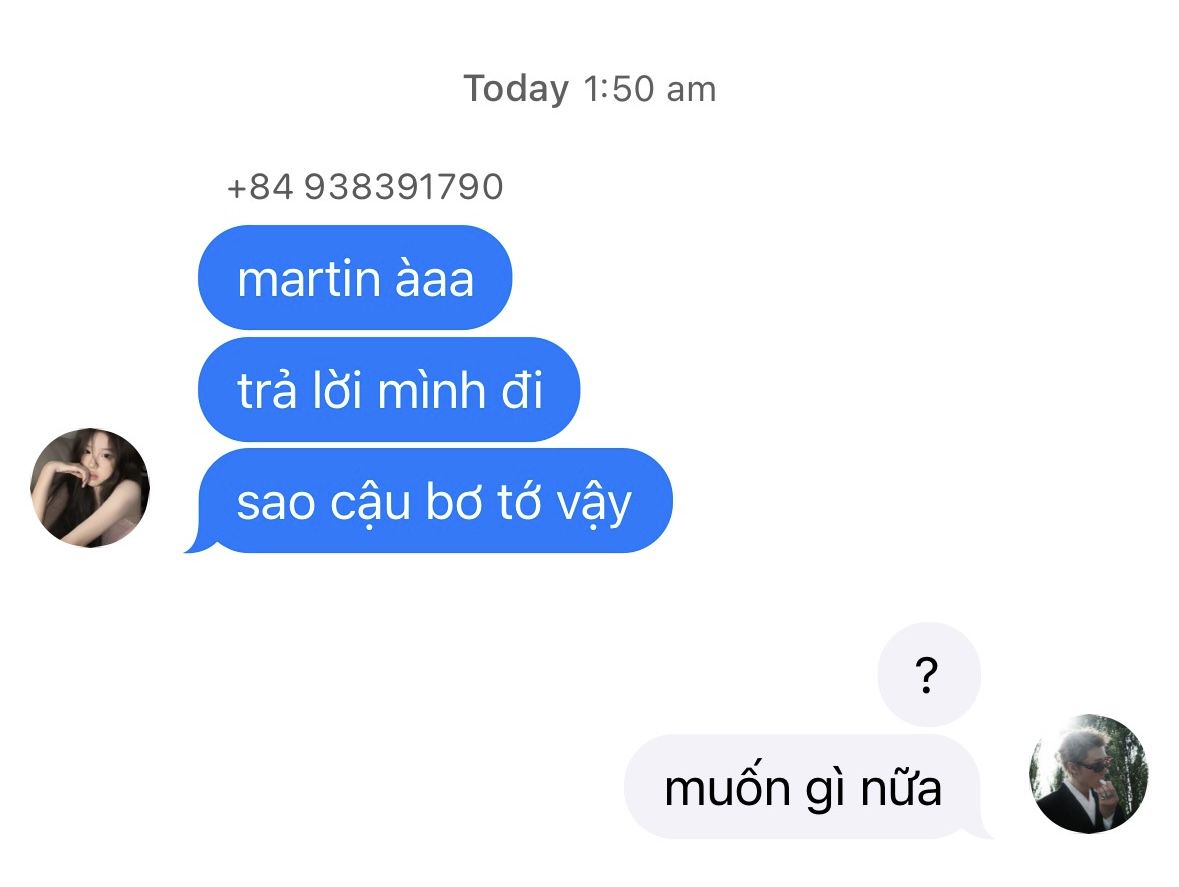The height and width of the screenshot is (887, 1179).
Task: Select the "sao cậu bơ tớ vậy" bubble
Action: coord(435,501)
